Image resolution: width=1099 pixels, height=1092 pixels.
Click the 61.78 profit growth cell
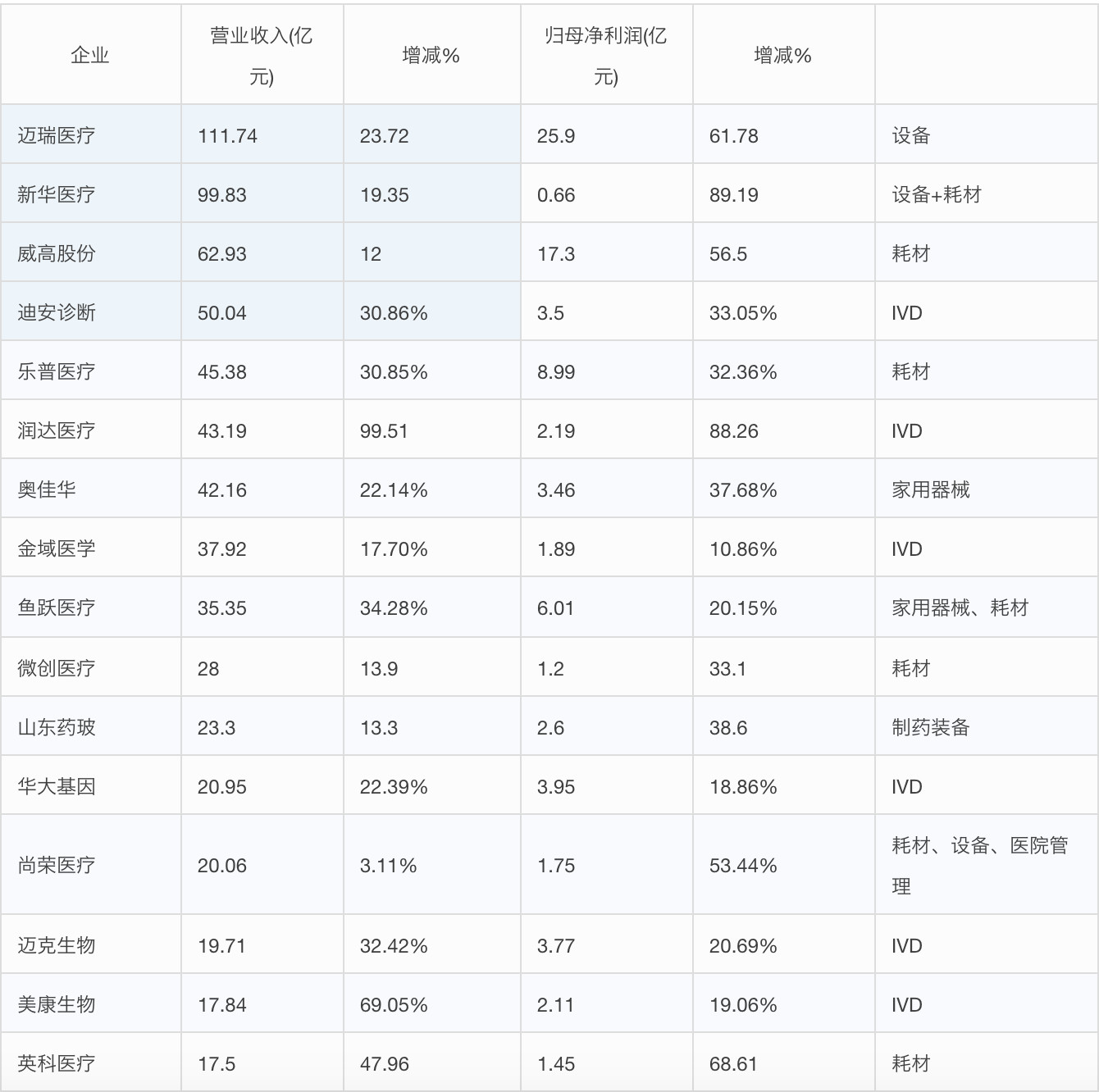[784, 134]
